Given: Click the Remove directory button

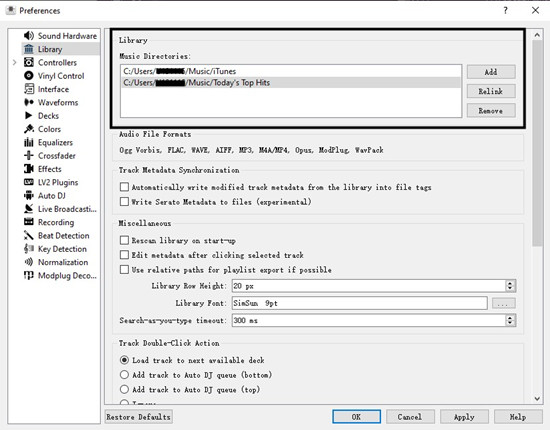Looking at the screenshot, I should pyautogui.click(x=491, y=110).
